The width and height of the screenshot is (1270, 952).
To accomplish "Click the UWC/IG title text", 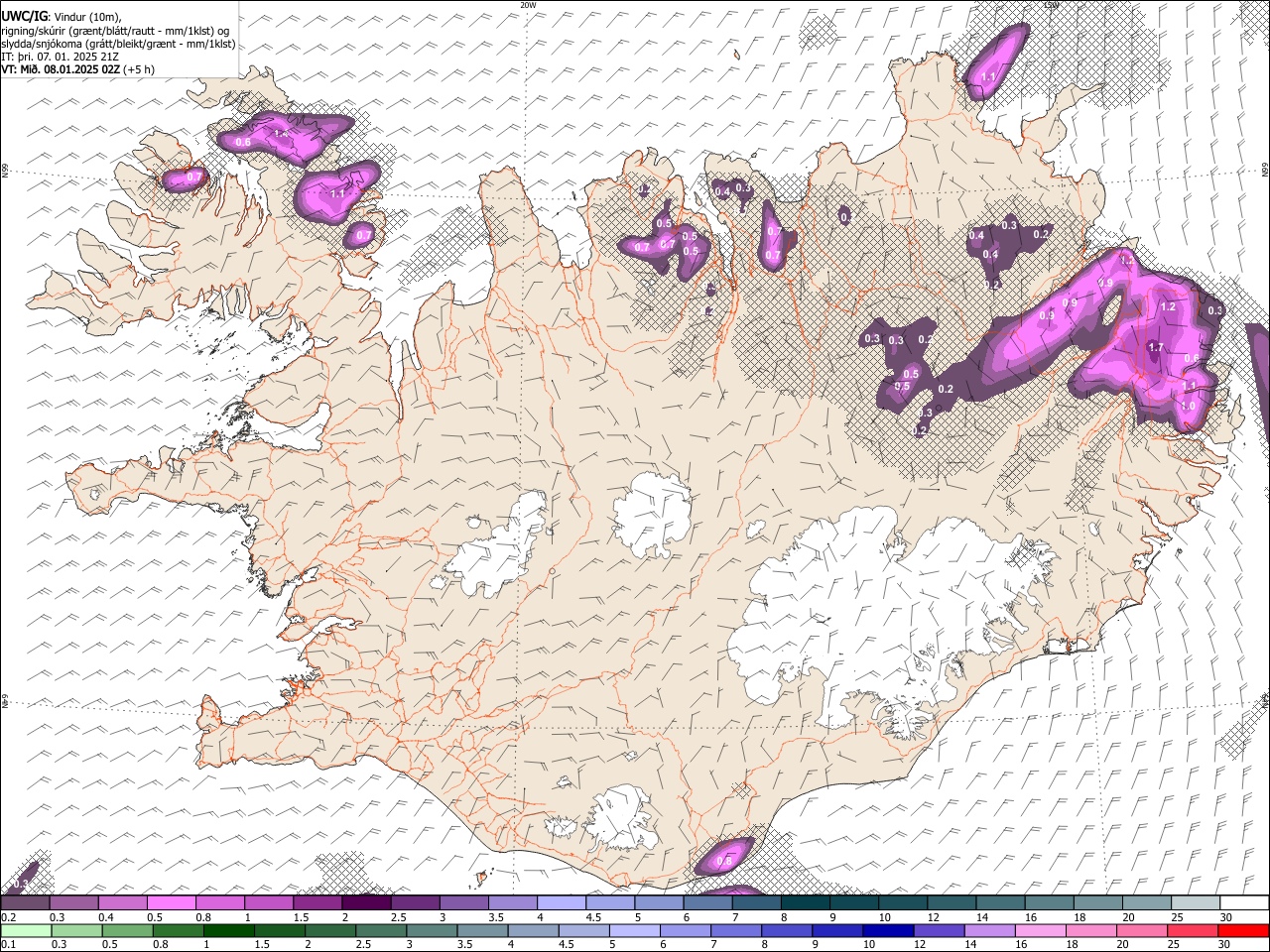I will 24,16.
